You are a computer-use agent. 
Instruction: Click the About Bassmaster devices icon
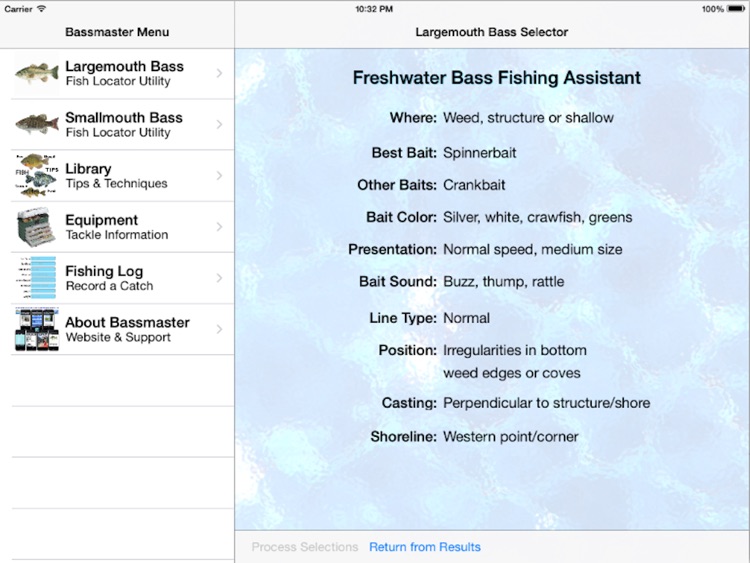click(x=37, y=329)
